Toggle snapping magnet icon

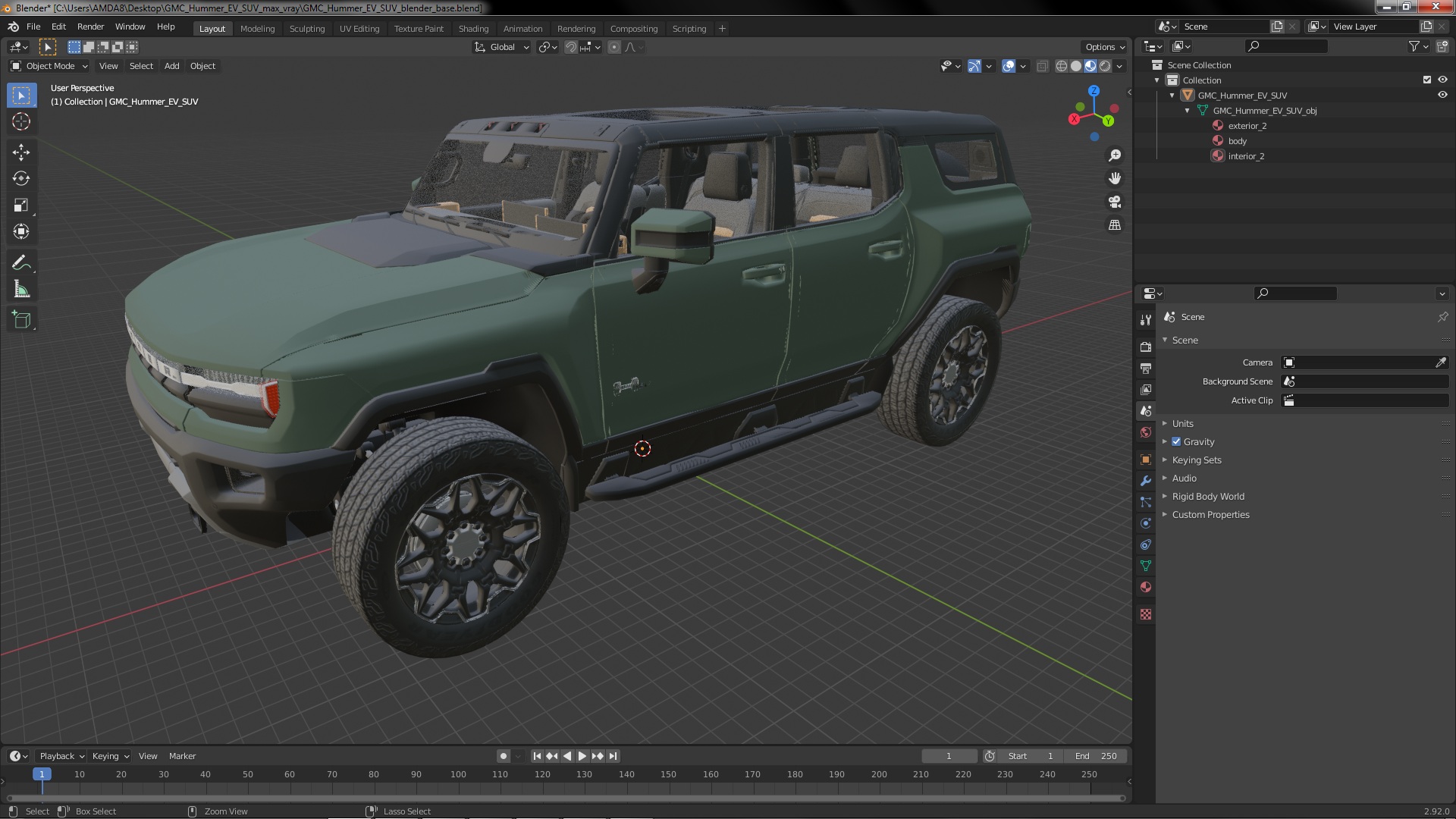pyautogui.click(x=571, y=47)
